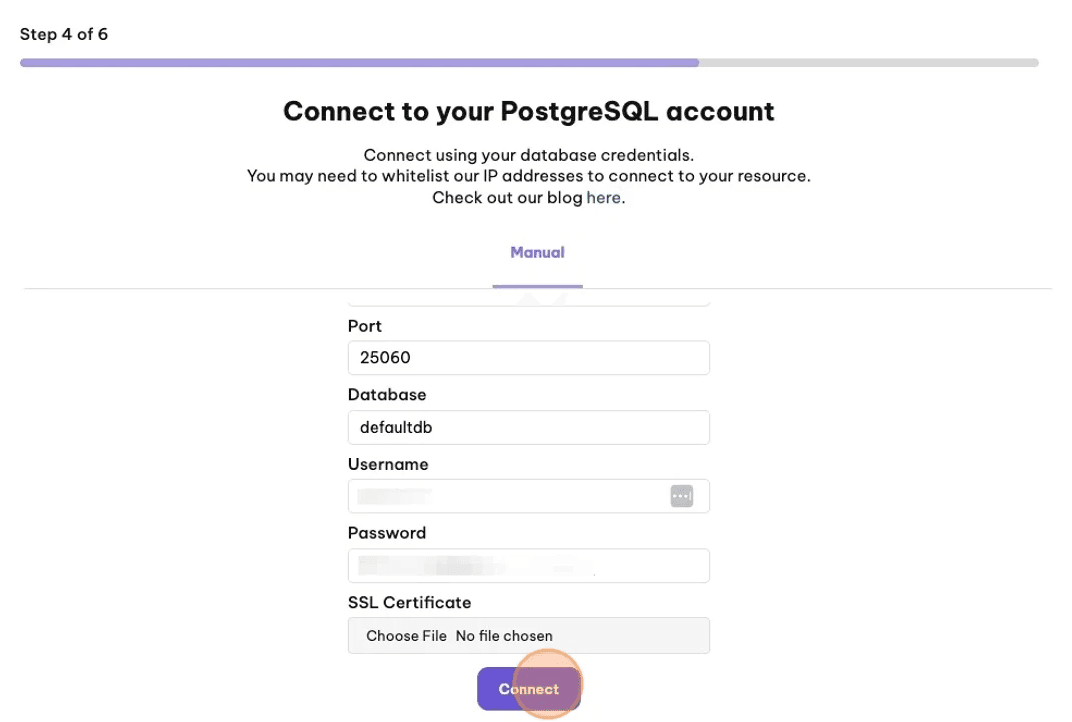
Task: Open the blog link labeled 'here'
Action: (604, 198)
